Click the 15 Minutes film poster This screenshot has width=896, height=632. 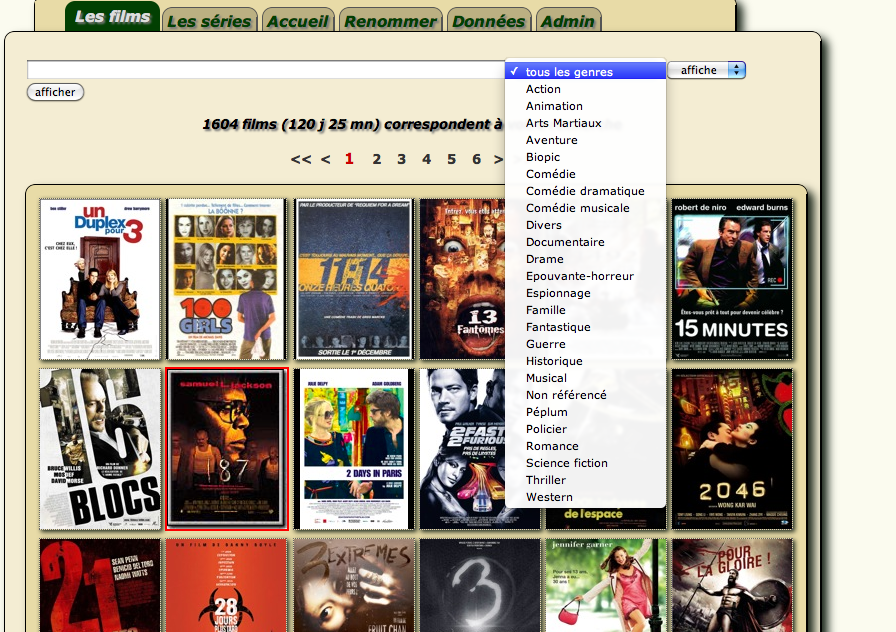(x=732, y=279)
